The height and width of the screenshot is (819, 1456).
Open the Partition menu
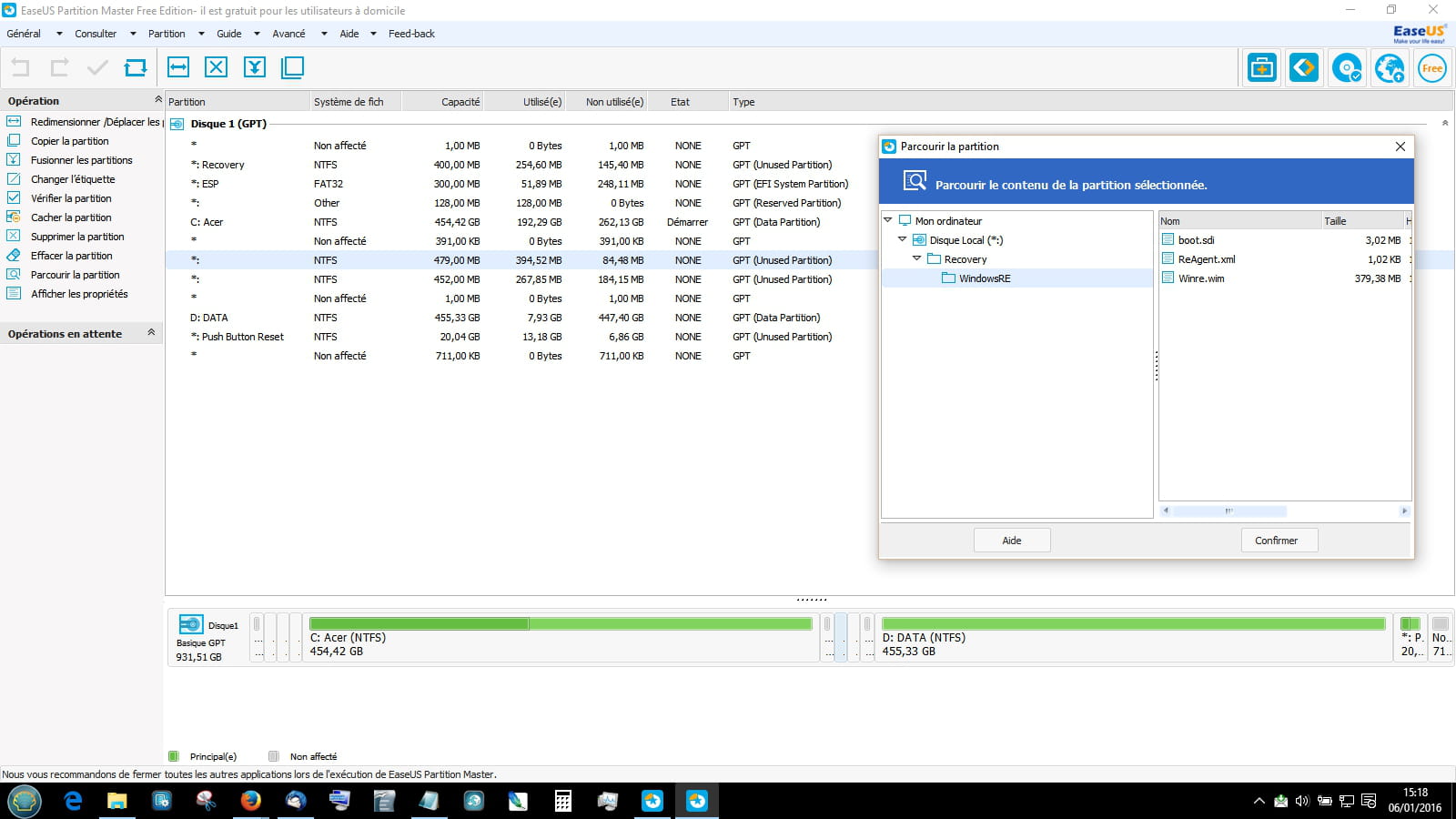(x=167, y=34)
